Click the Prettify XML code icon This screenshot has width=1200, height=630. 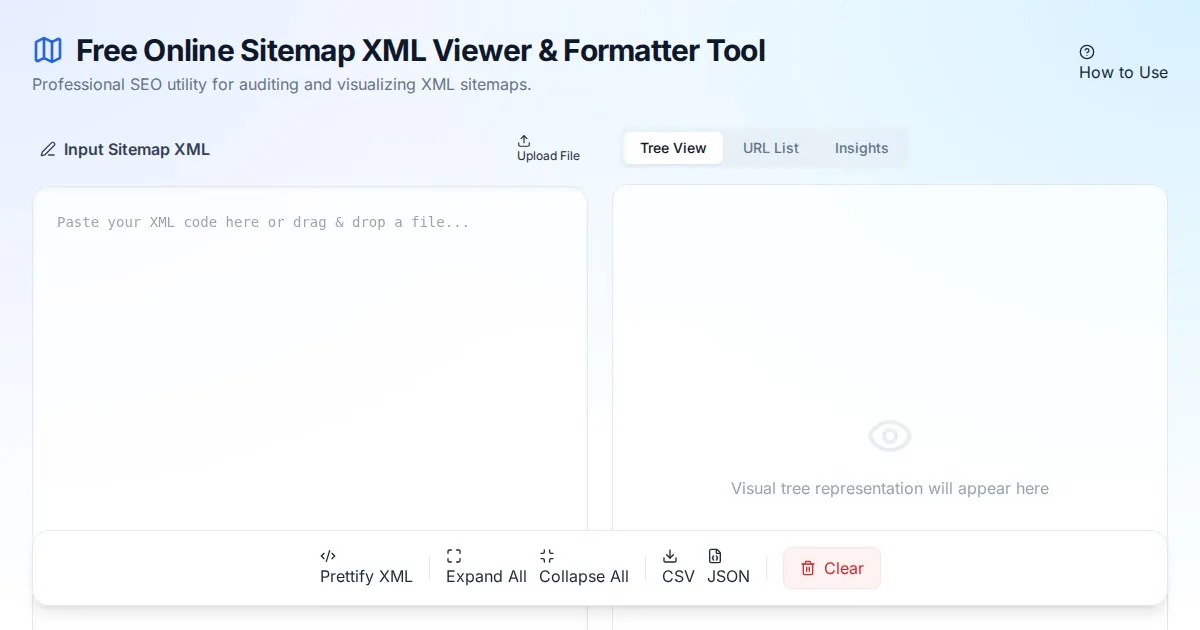(328, 556)
